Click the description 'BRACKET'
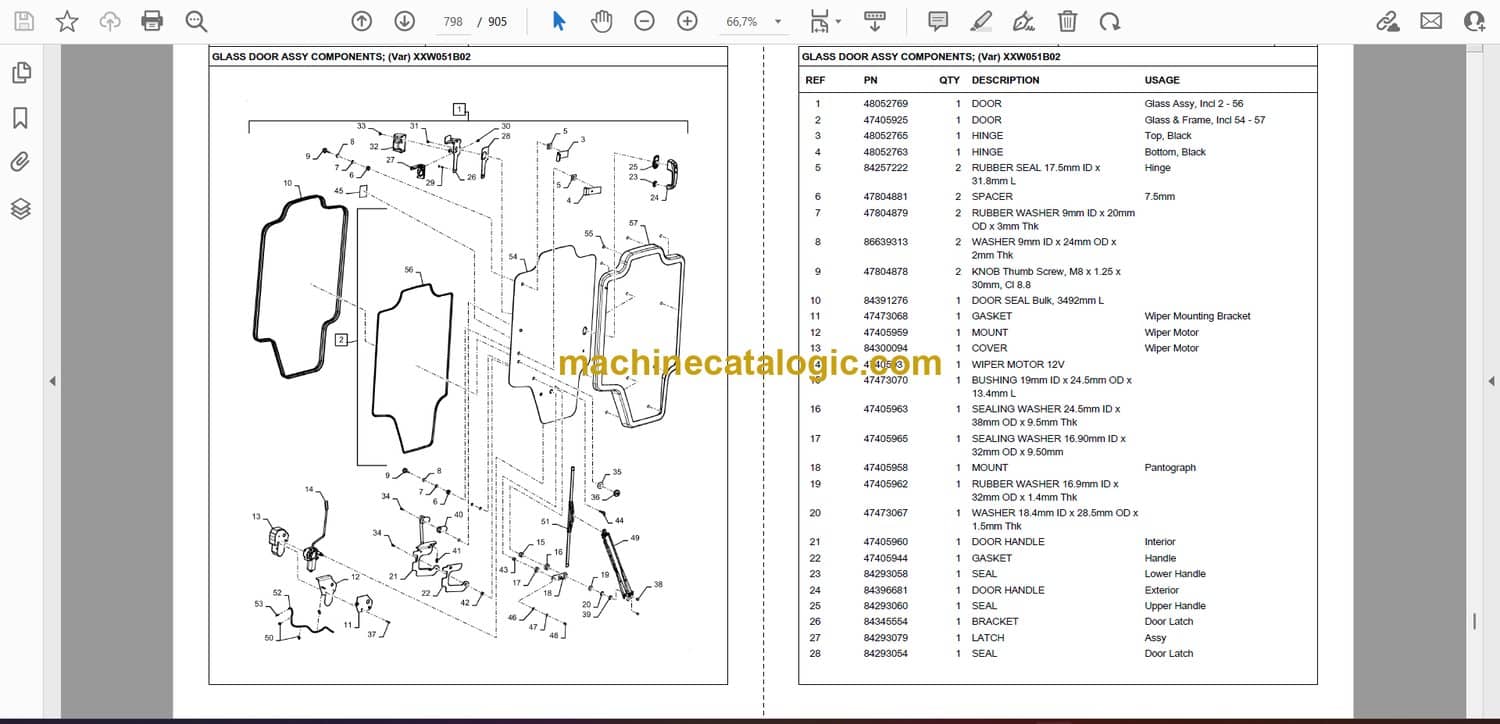The image size is (1500, 724). [995, 622]
